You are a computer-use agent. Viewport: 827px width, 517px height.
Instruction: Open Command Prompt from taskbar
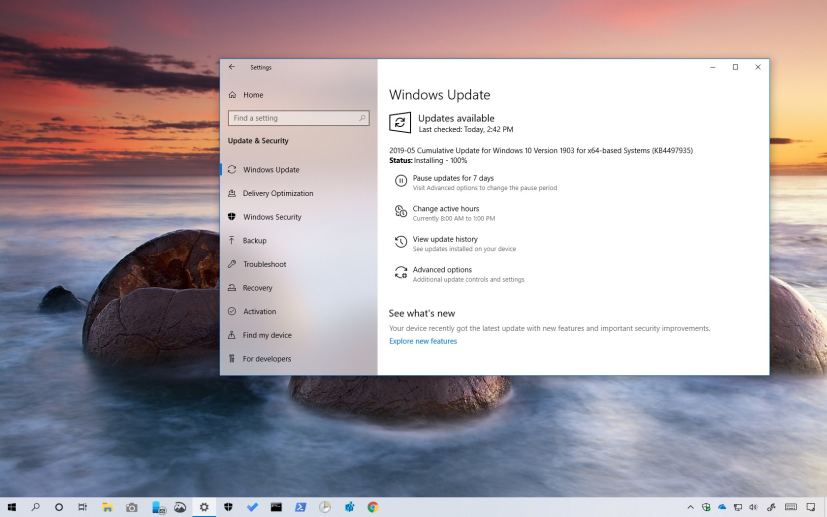(276, 507)
